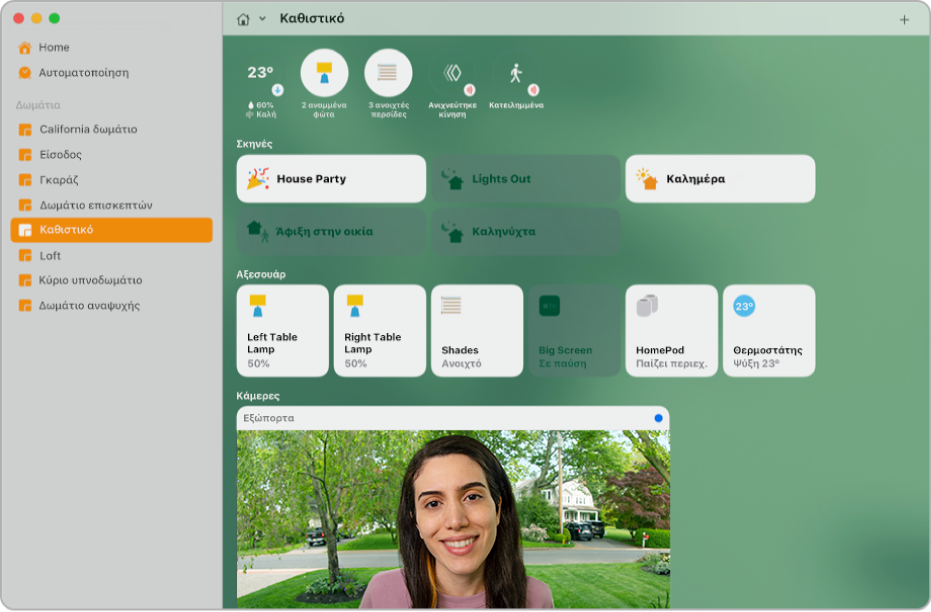Click the plus add button in toolbar

point(904,19)
